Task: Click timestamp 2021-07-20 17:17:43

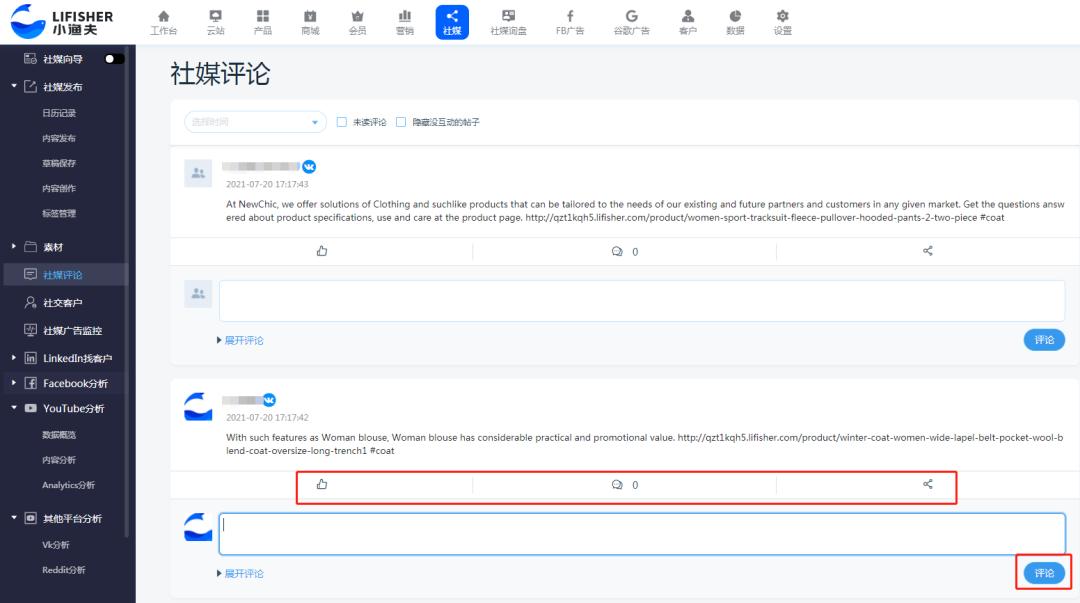Action: [267, 184]
